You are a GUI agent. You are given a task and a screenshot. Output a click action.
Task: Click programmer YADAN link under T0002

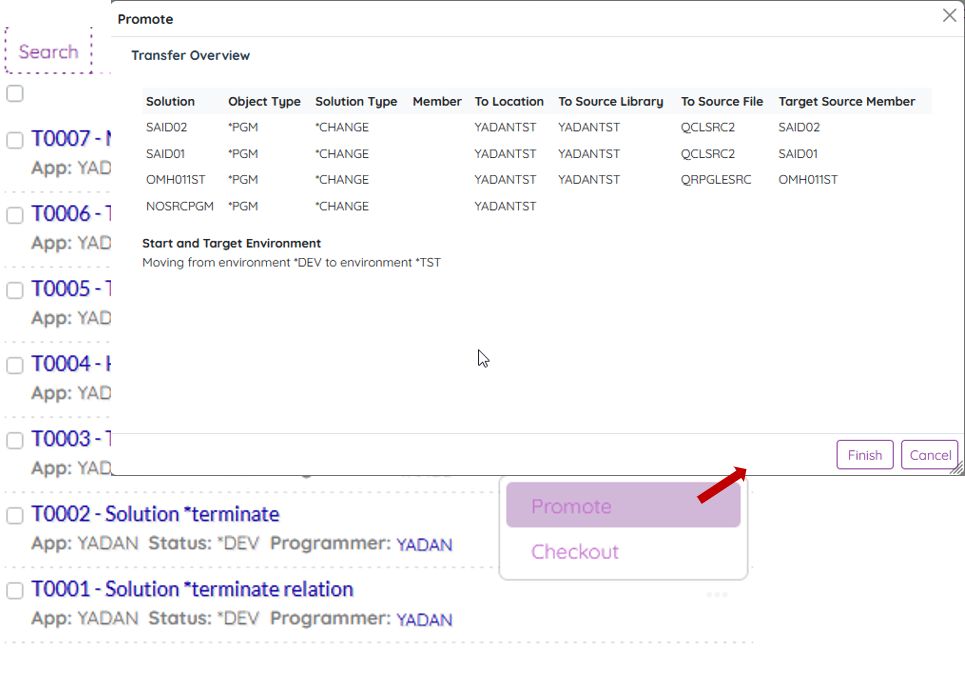424,545
